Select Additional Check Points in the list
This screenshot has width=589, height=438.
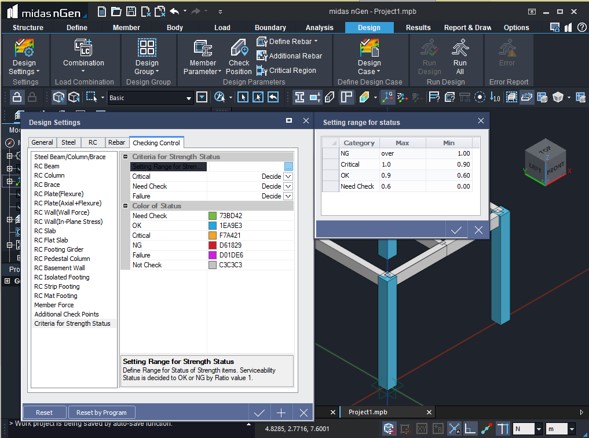(x=66, y=314)
